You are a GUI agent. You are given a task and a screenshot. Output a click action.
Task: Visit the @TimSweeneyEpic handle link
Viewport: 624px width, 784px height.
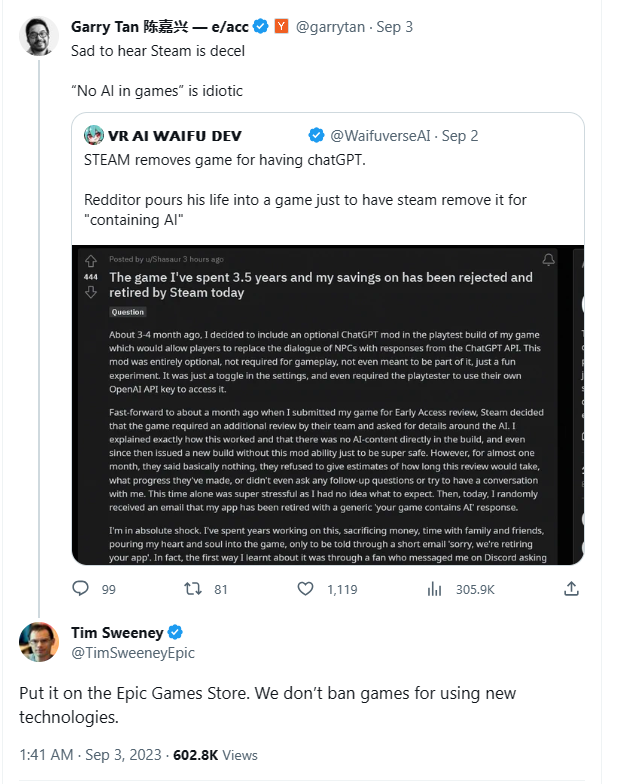pos(133,653)
